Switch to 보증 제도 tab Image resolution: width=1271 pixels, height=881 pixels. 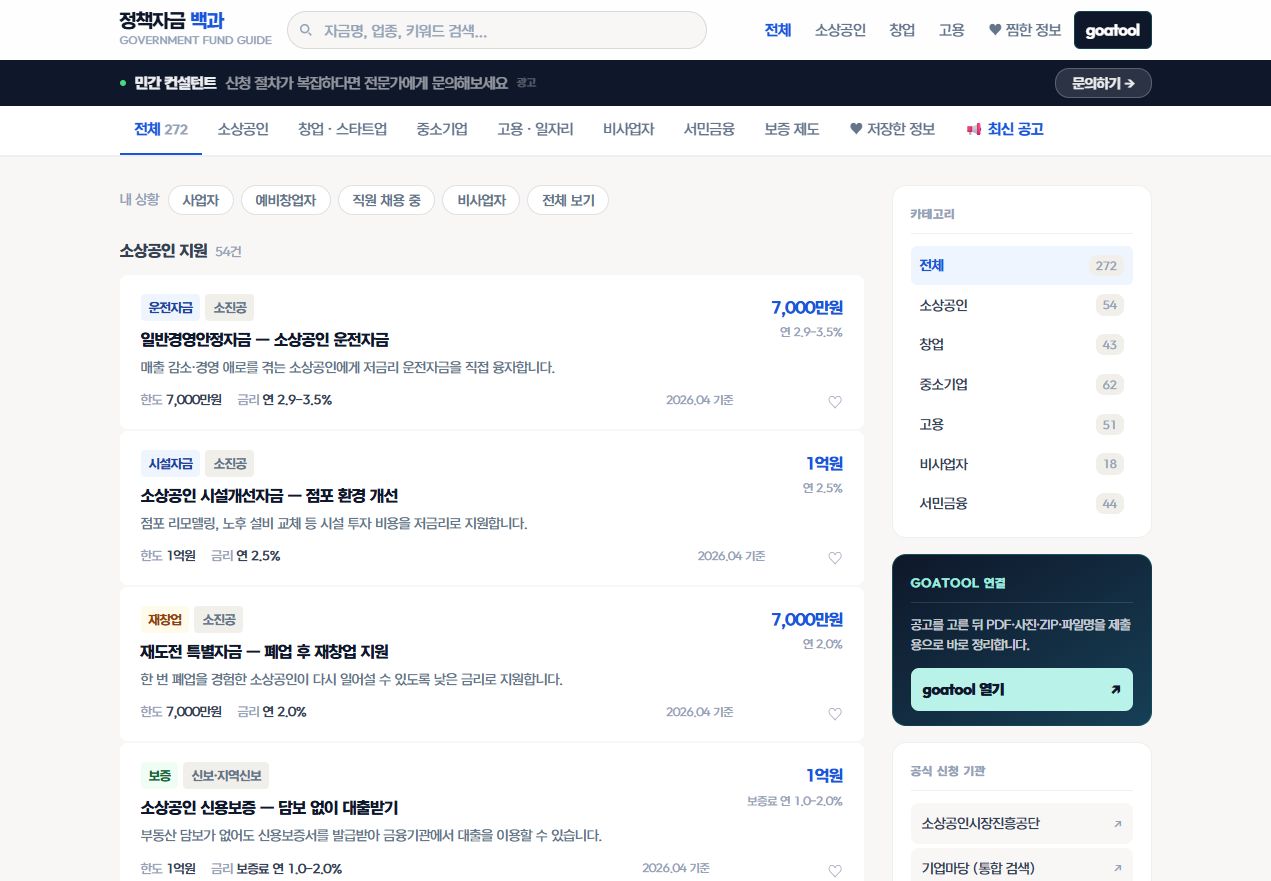(792, 129)
